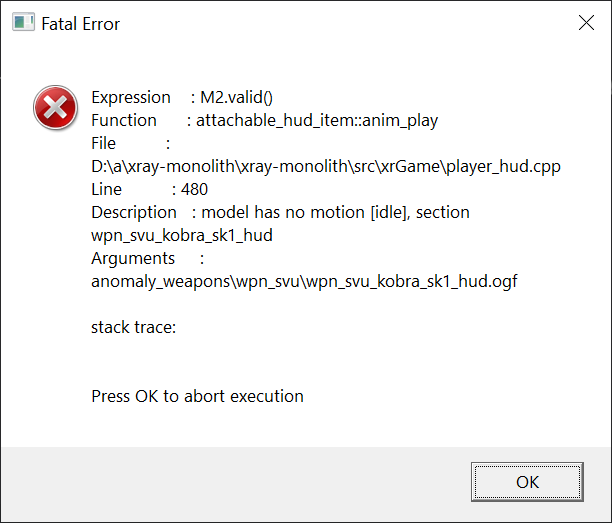This screenshot has height=523, width=612.
Task: Click the red fatal error icon
Action: point(55,108)
